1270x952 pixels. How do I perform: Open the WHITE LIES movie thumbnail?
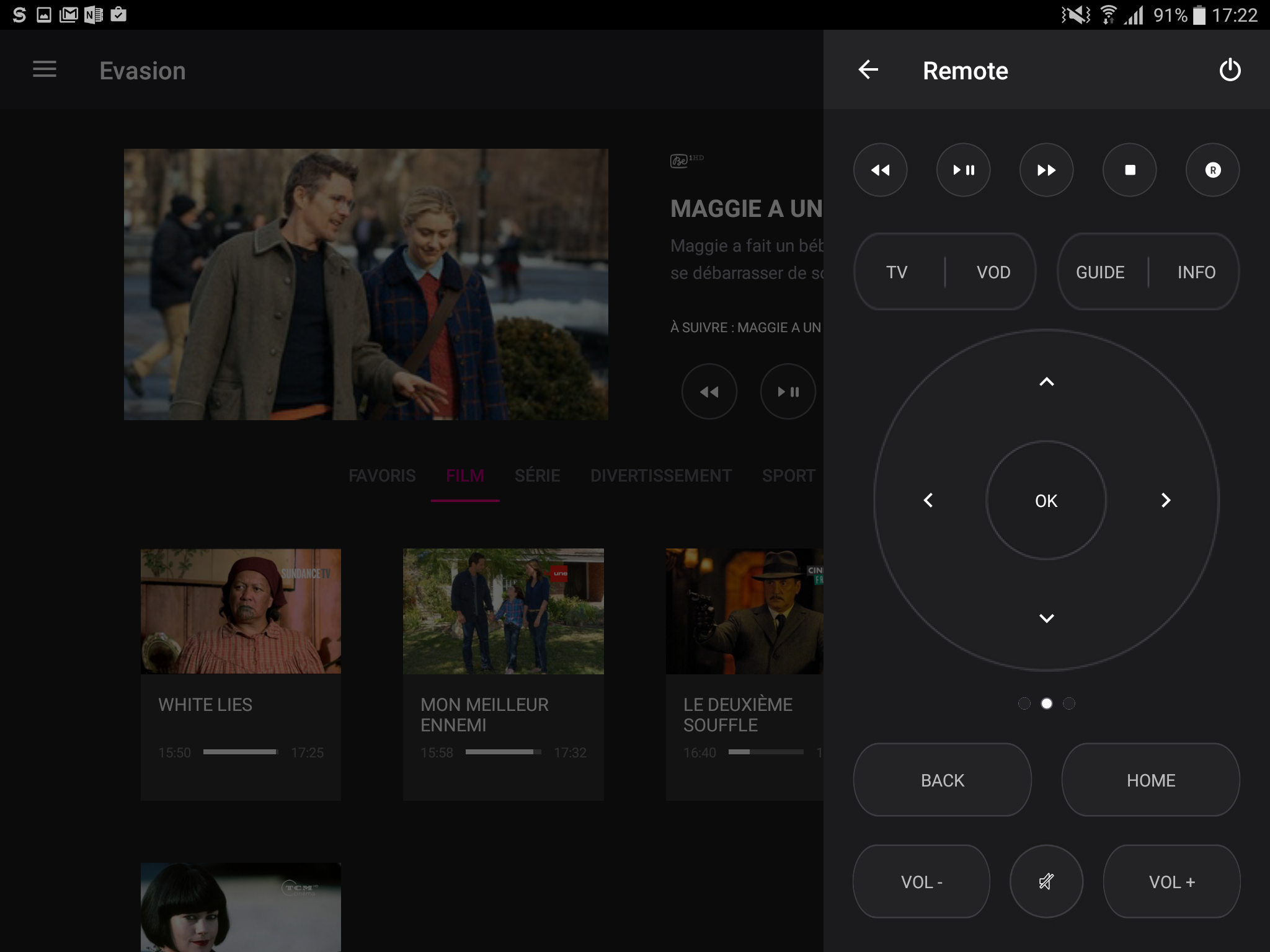pyautogui.click(x=241, y=610)
